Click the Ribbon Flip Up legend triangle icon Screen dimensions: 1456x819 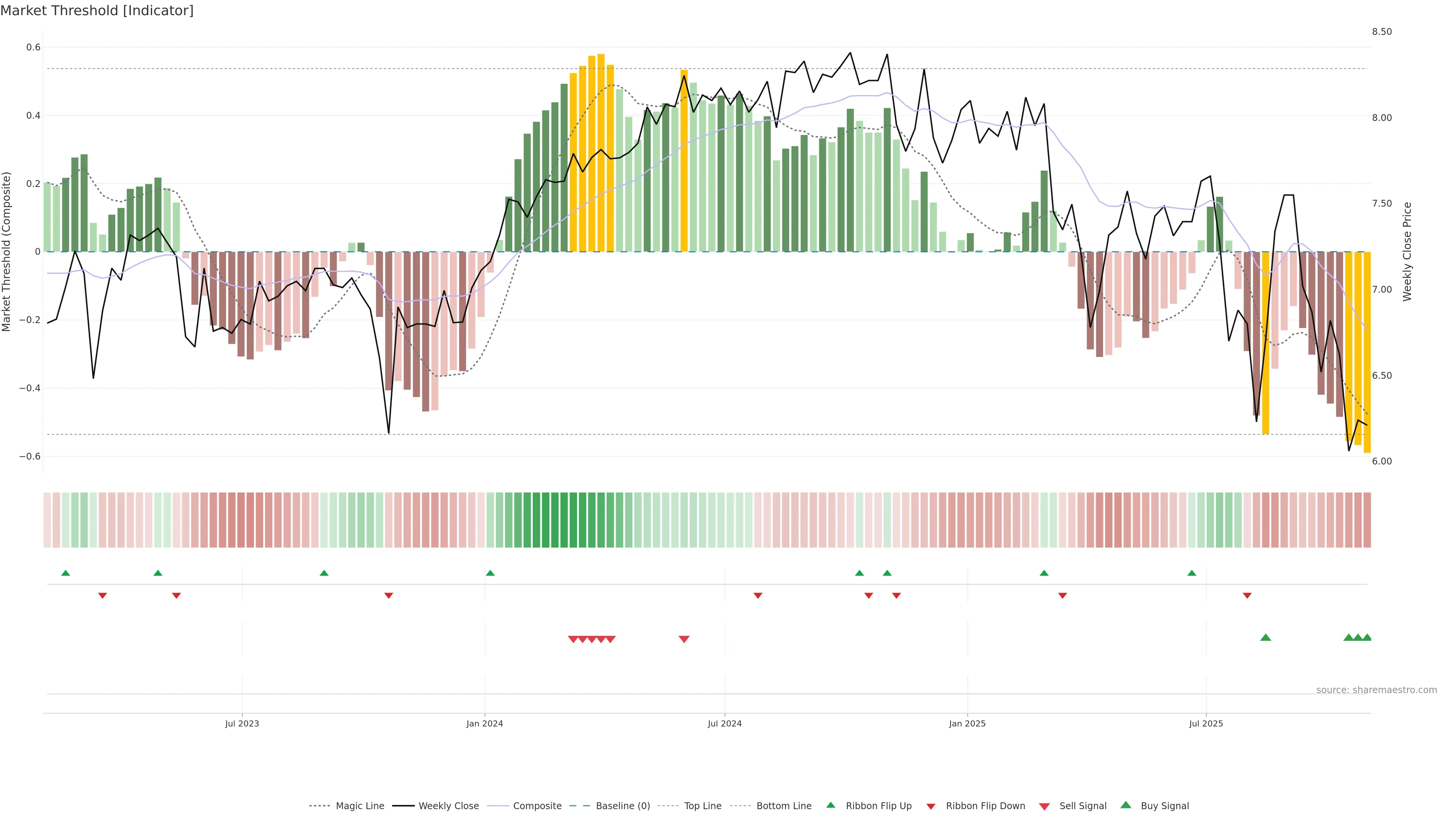(x=831, y=805)
